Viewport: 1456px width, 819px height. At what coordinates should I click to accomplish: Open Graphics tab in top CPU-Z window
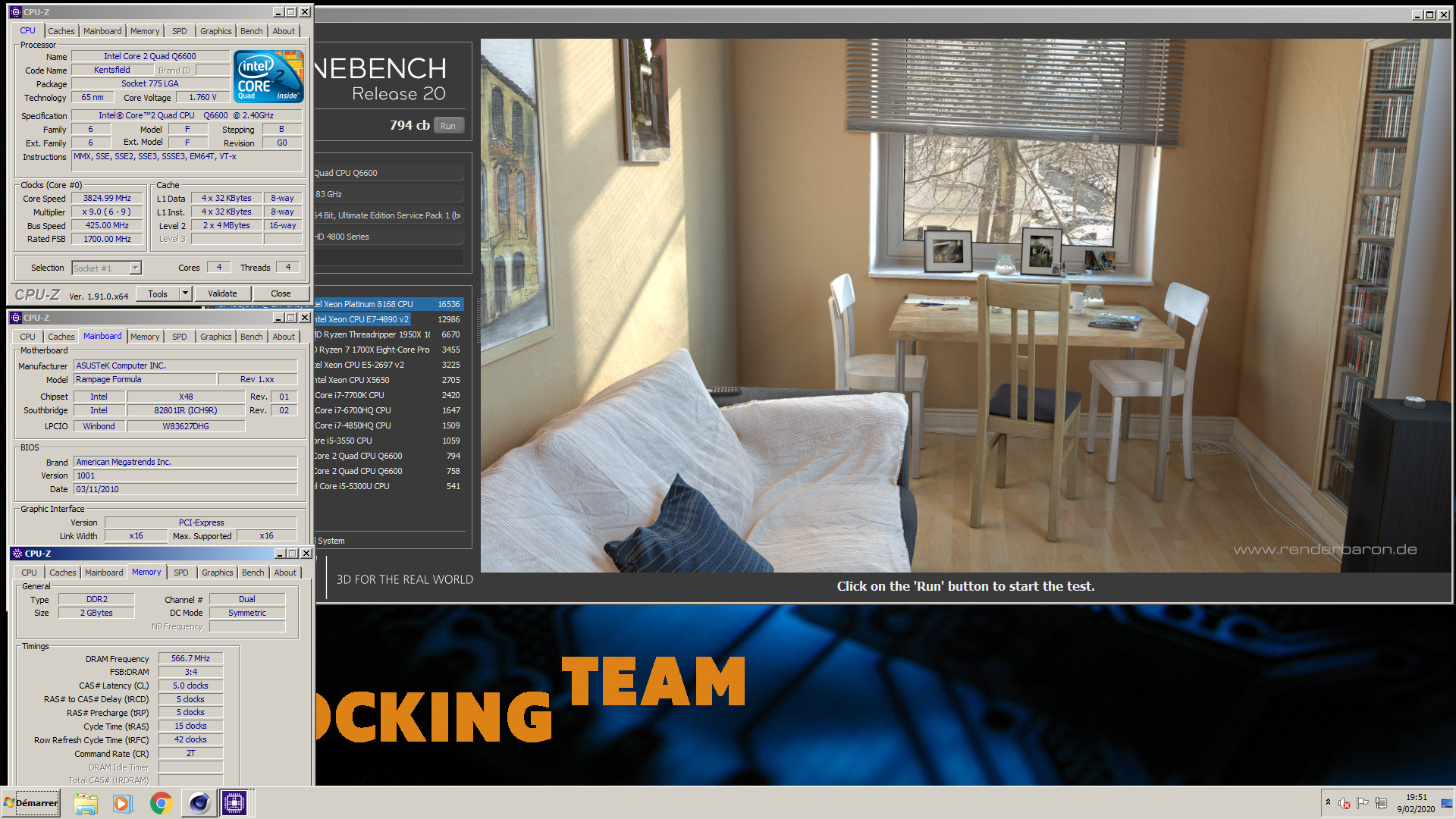point(216,31)
